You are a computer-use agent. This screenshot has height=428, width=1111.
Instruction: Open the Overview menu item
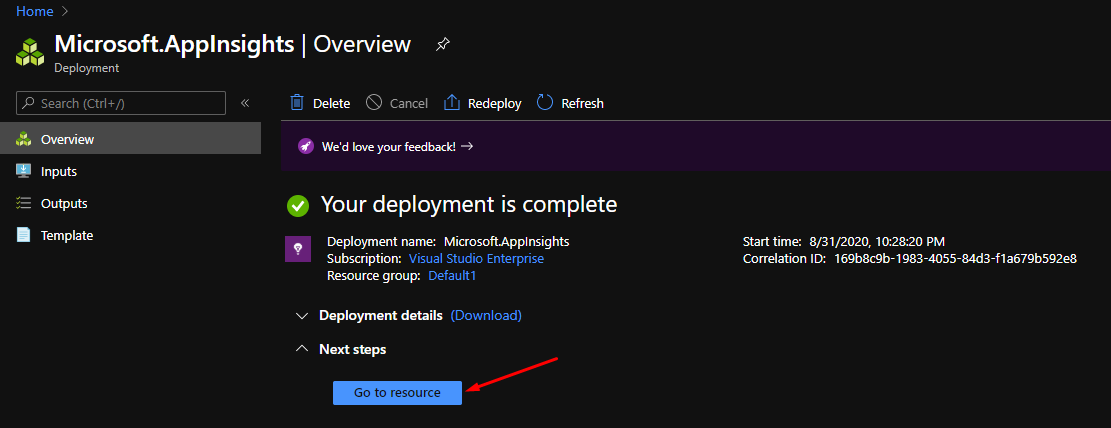point(67,139)
